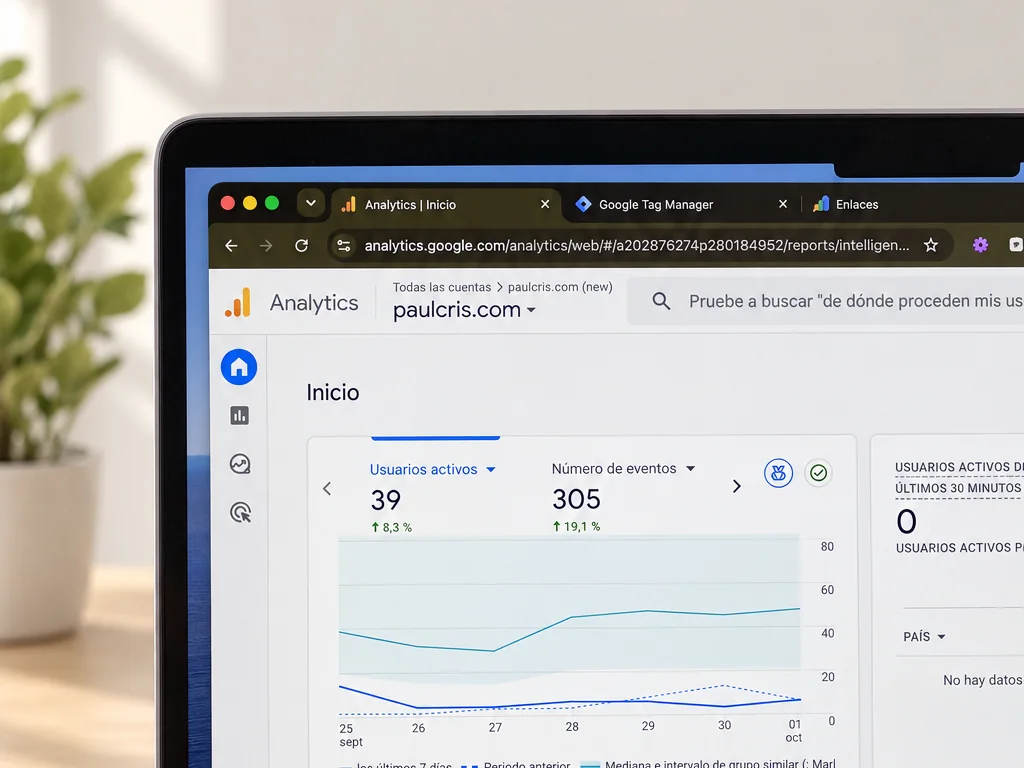
Task: Open site info icon in address bar
Action: click(344, 246)
